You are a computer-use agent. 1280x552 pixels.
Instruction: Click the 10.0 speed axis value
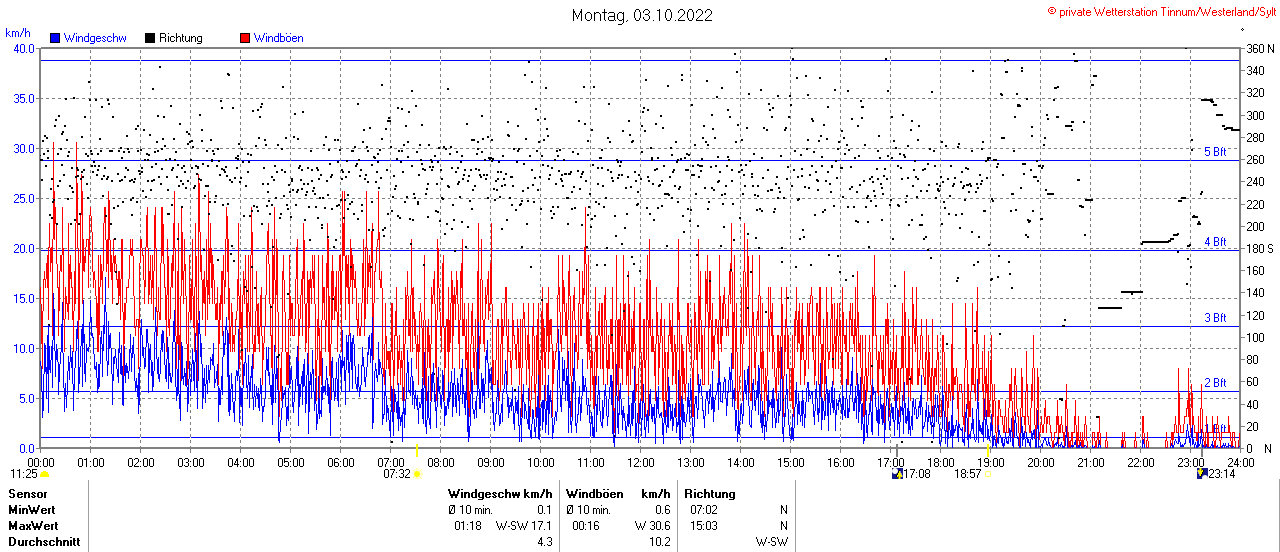click(22, 349)
